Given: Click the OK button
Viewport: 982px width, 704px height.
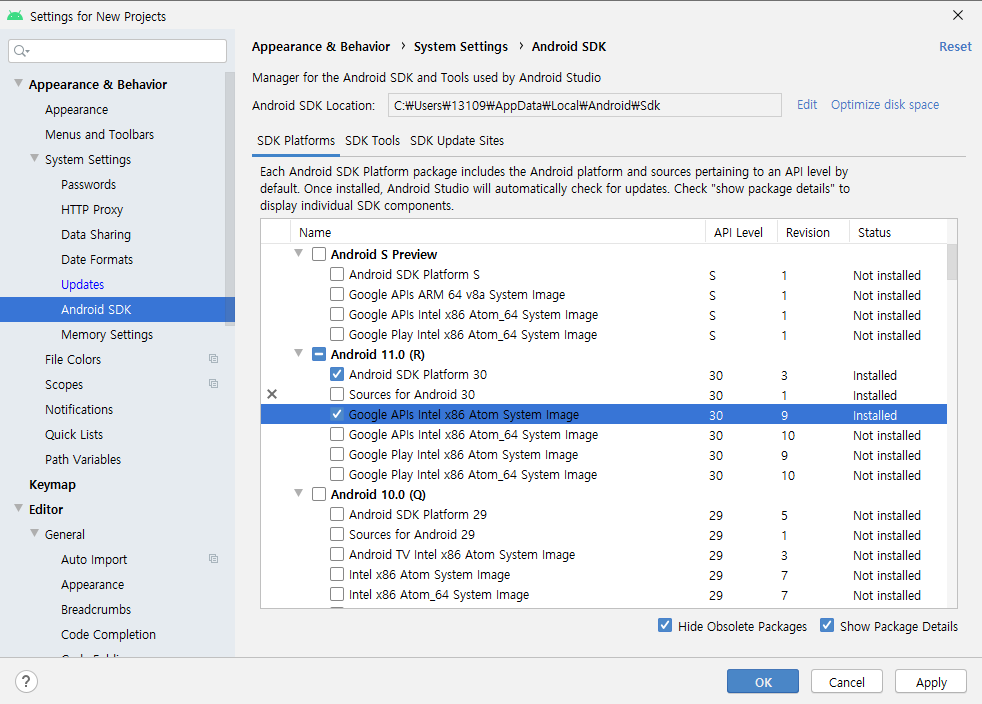Looking at the screenshot, I should pyautogui.click(x=763, y=681).
